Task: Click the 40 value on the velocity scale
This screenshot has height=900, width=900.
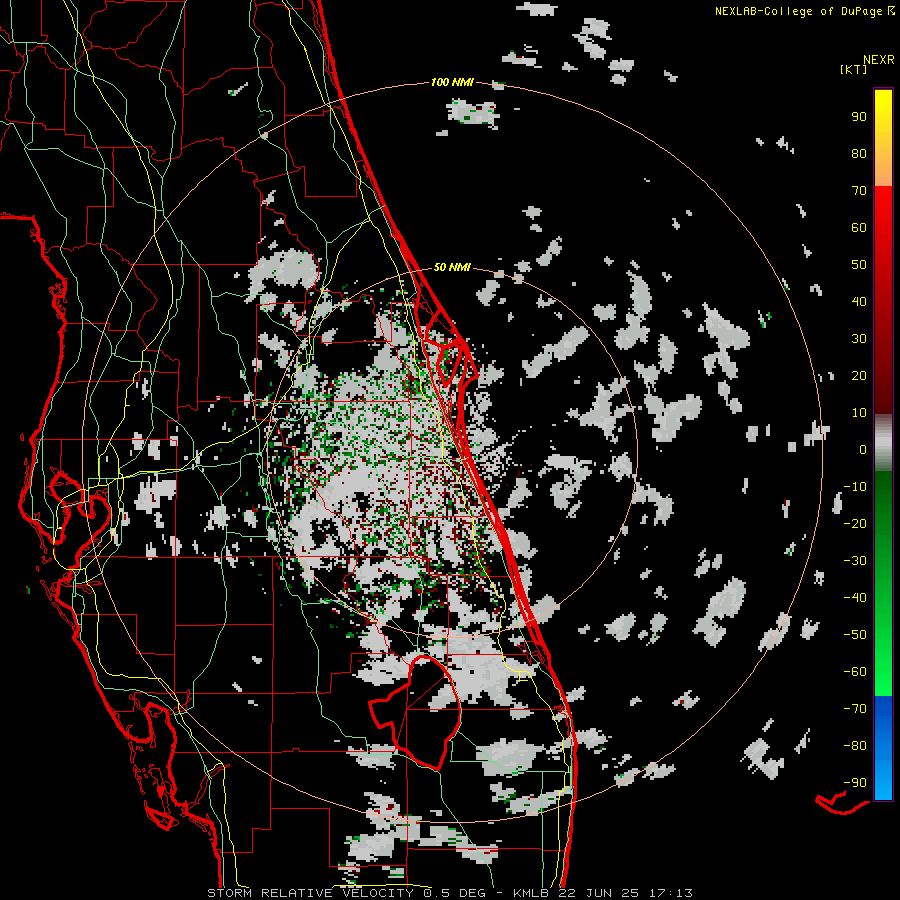Action: [x=859, y=302]
